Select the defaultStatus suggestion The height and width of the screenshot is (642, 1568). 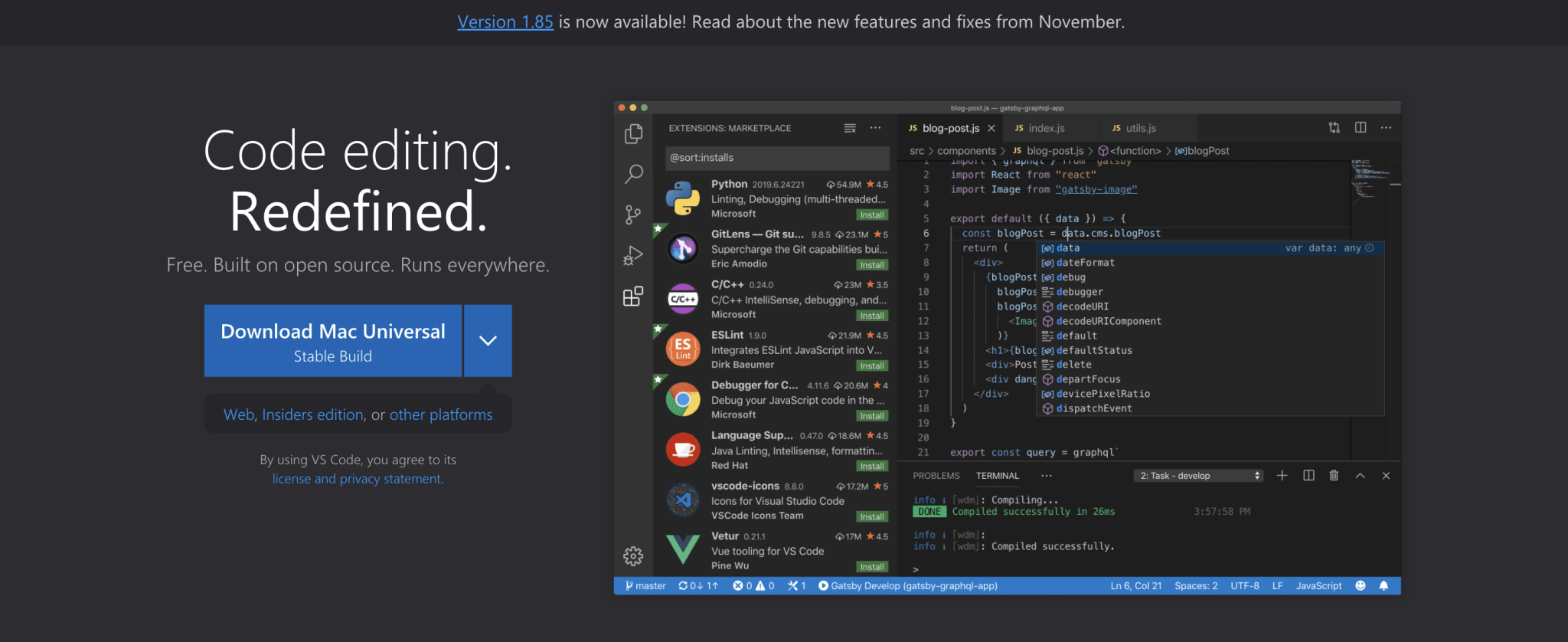pyautogui.click(x=1210, y=350)
